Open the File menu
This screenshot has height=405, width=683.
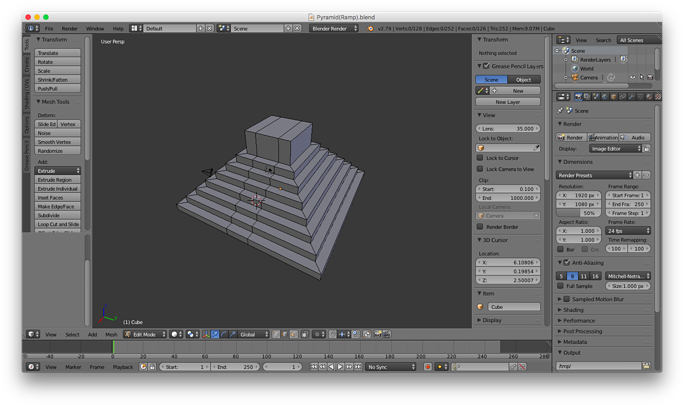[49, 29]
